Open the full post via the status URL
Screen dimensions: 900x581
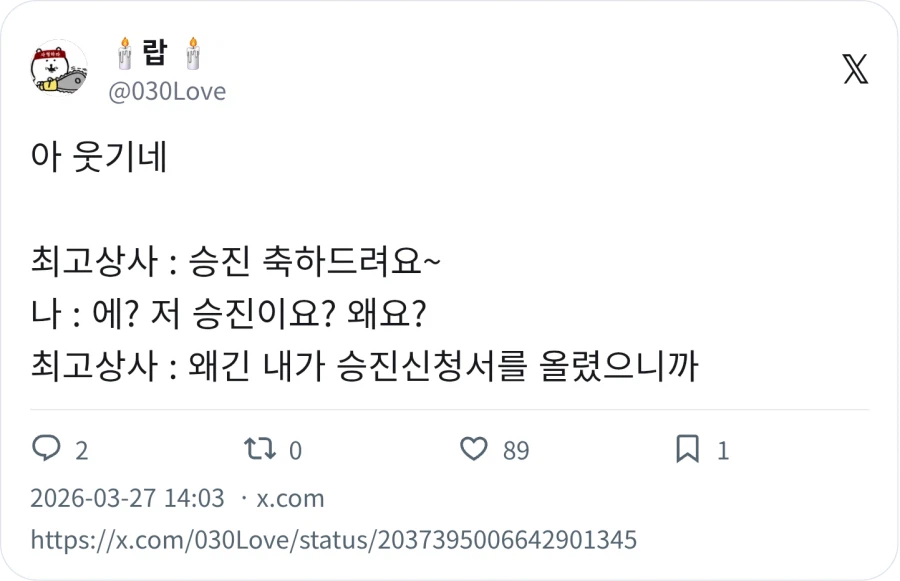333,538
